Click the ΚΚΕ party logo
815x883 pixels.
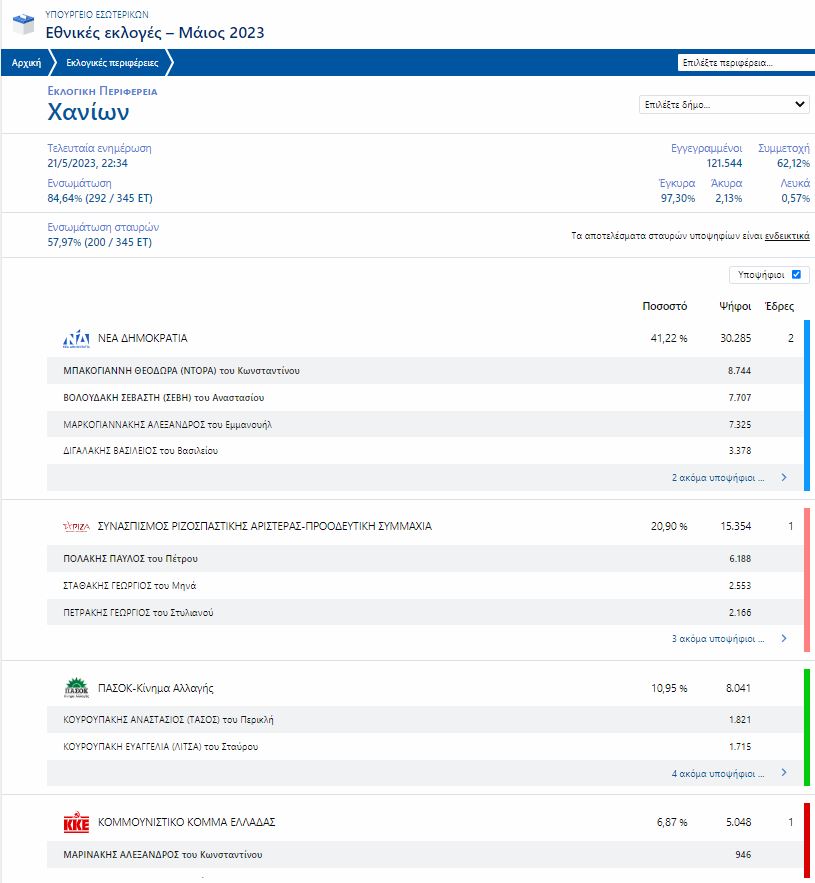[76, 823]
